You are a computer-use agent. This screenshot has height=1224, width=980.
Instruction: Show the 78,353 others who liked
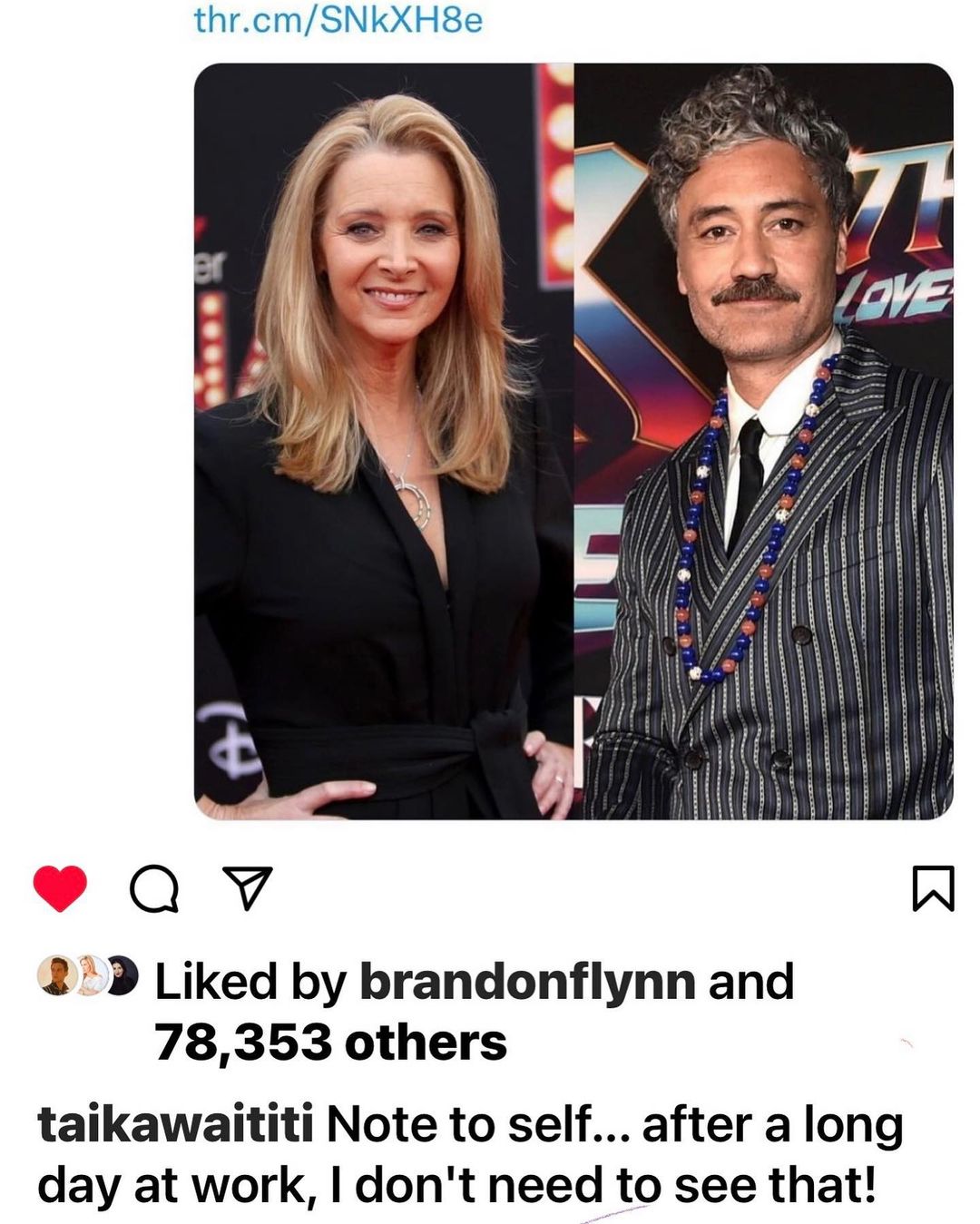click(330, 1042)
